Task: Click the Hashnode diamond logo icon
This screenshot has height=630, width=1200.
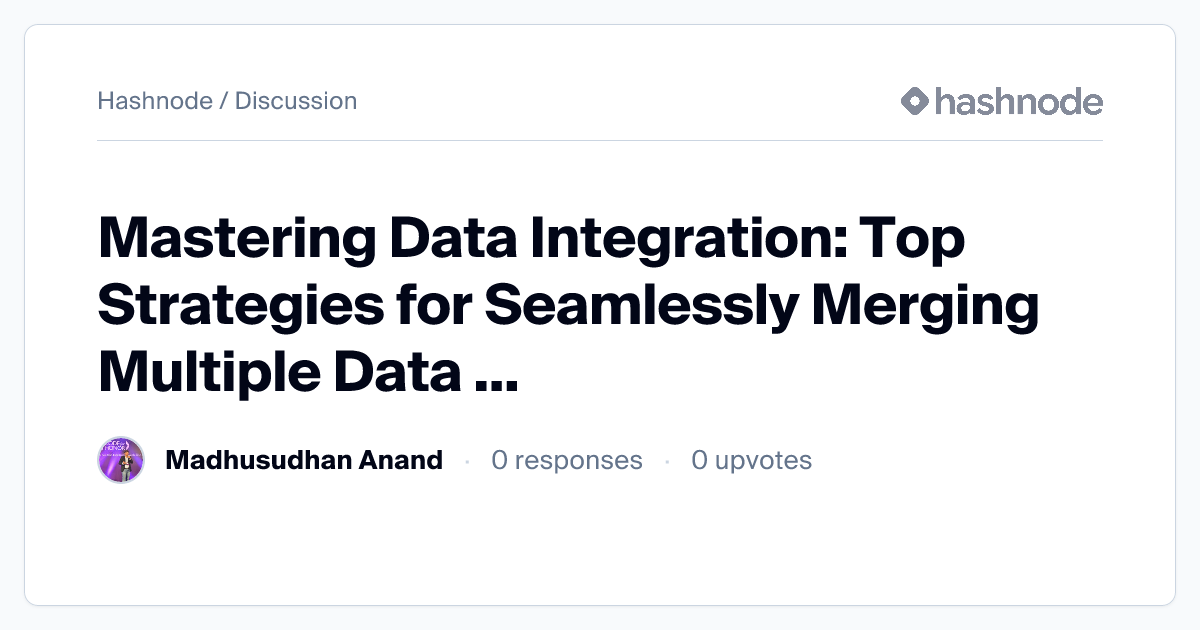Action: click(x=915, y=101)
